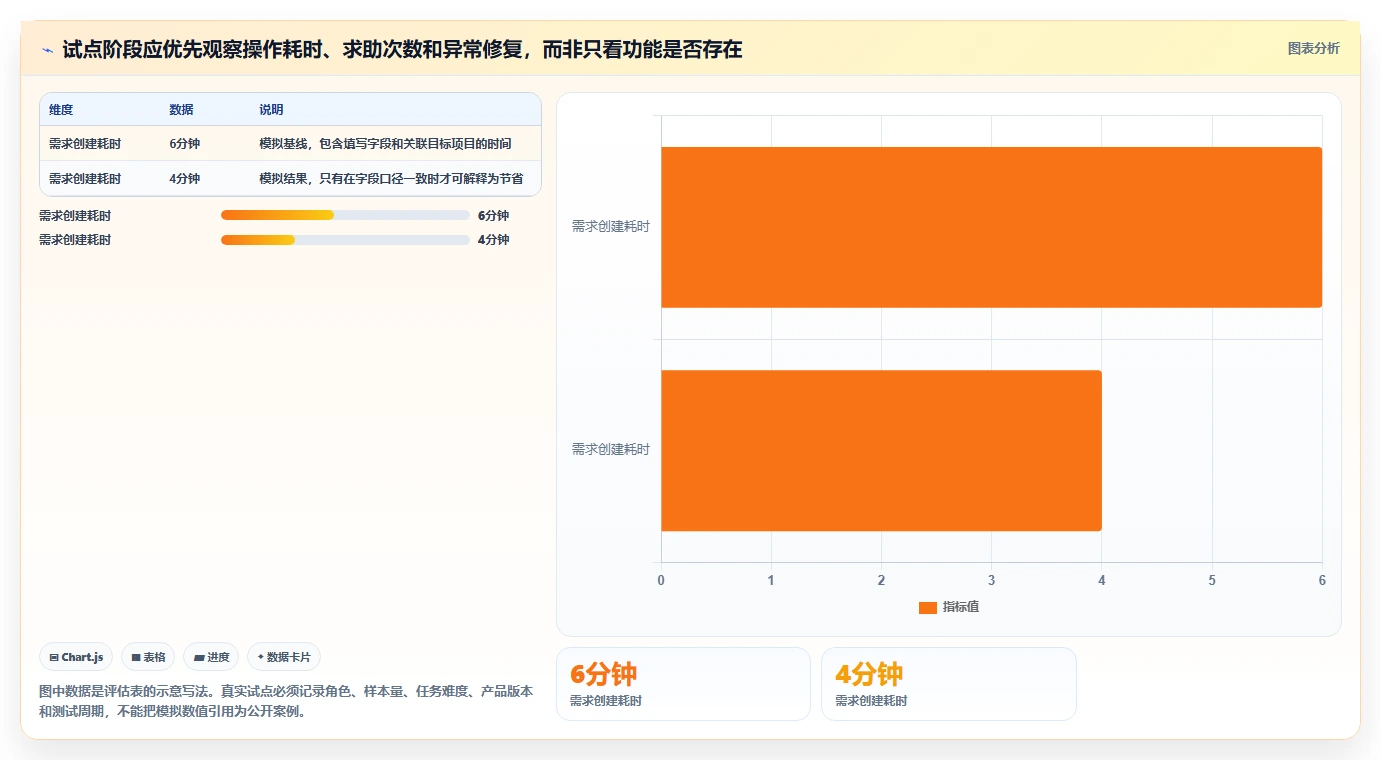Toggle the 指标值 legend entry

[x=949, y=607]
